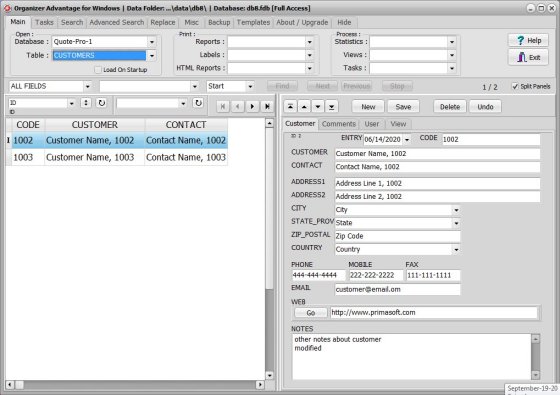Click the NOTES box scrollbar down arrow
Viewport: 560px width, 395px height.
pos(535,375)
